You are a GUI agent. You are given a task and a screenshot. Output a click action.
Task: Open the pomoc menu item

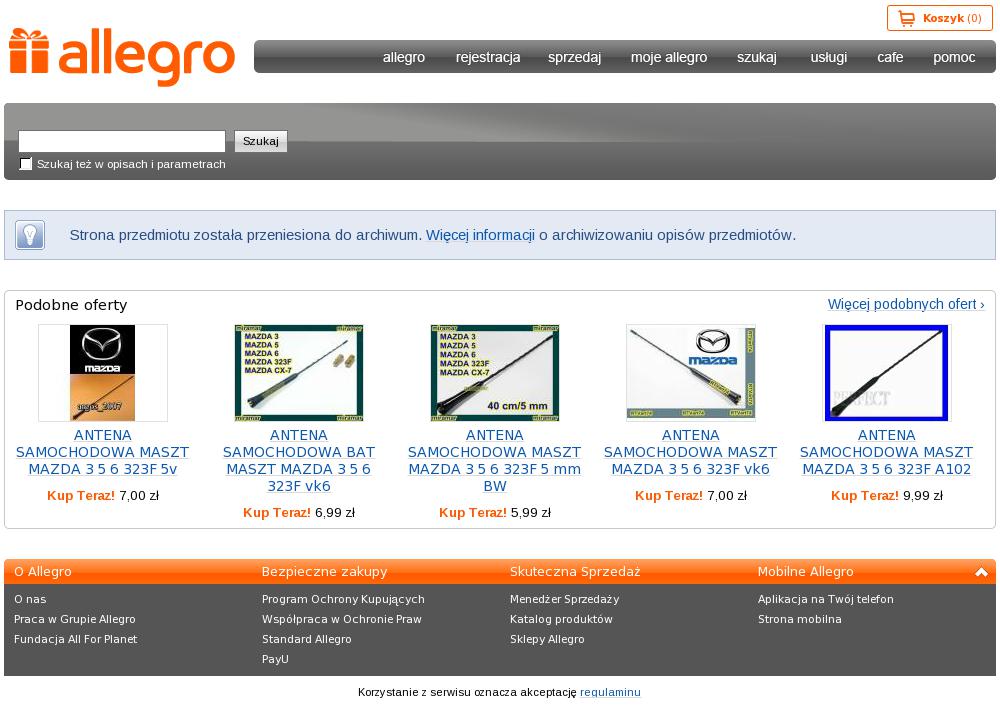pos(954,57)
